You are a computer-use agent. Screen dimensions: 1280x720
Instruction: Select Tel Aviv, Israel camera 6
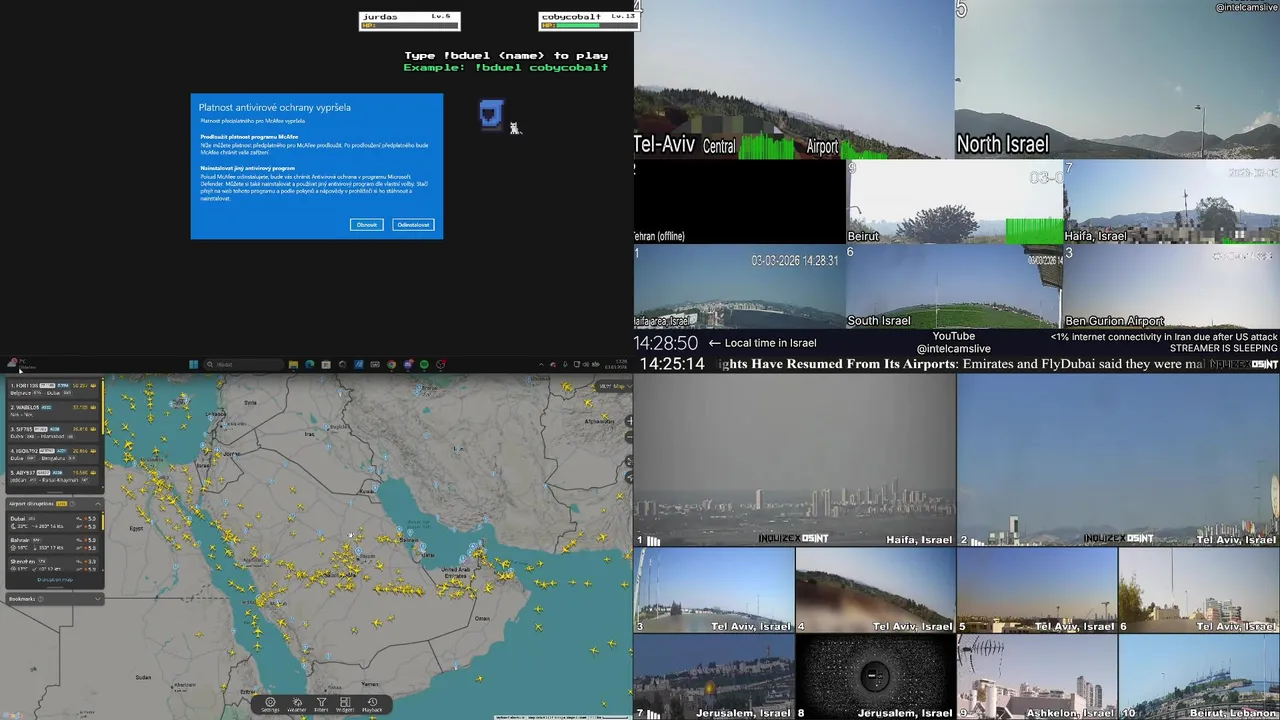pos(1199,590)
